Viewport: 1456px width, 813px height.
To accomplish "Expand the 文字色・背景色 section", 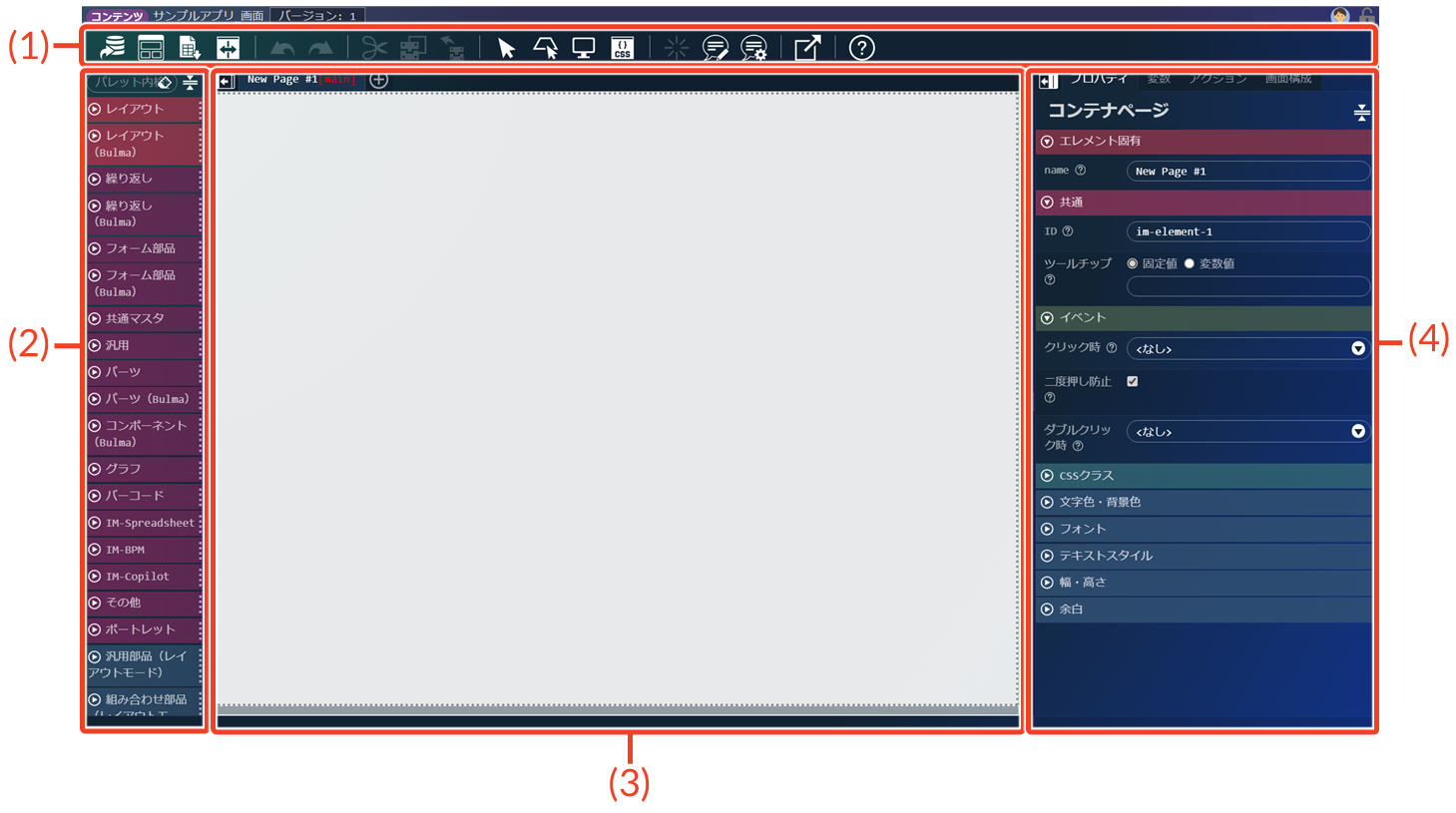I will (1099, 502).
